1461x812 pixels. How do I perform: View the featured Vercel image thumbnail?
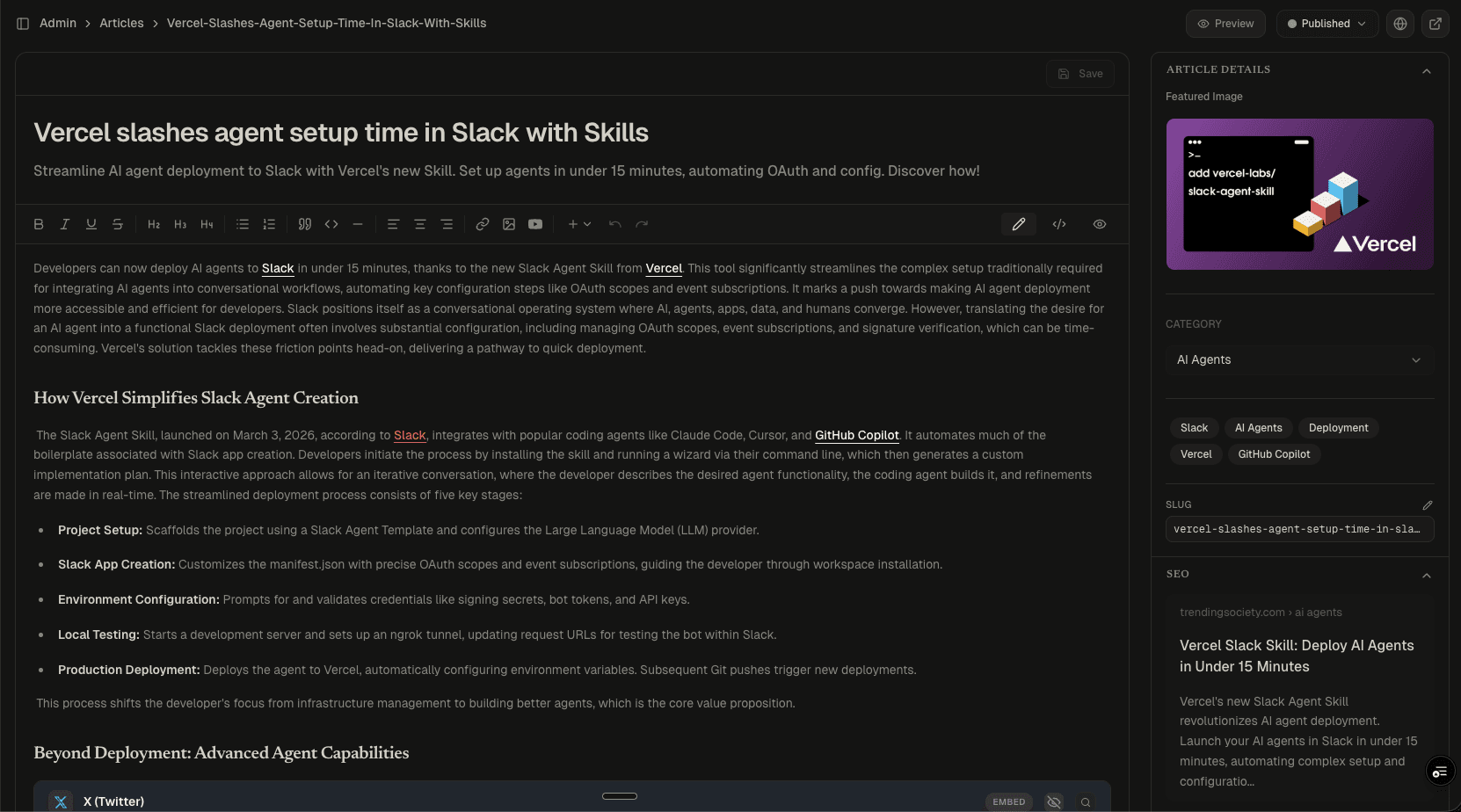(x=1299, y=194)
